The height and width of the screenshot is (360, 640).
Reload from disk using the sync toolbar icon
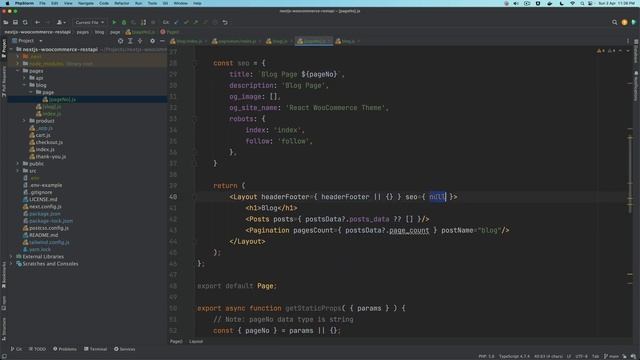coord(25,22)
